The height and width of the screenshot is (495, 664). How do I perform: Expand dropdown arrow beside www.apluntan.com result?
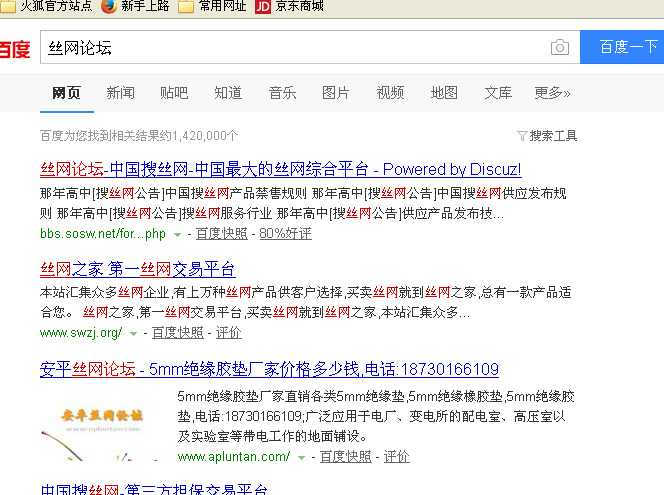click(302, 457)
